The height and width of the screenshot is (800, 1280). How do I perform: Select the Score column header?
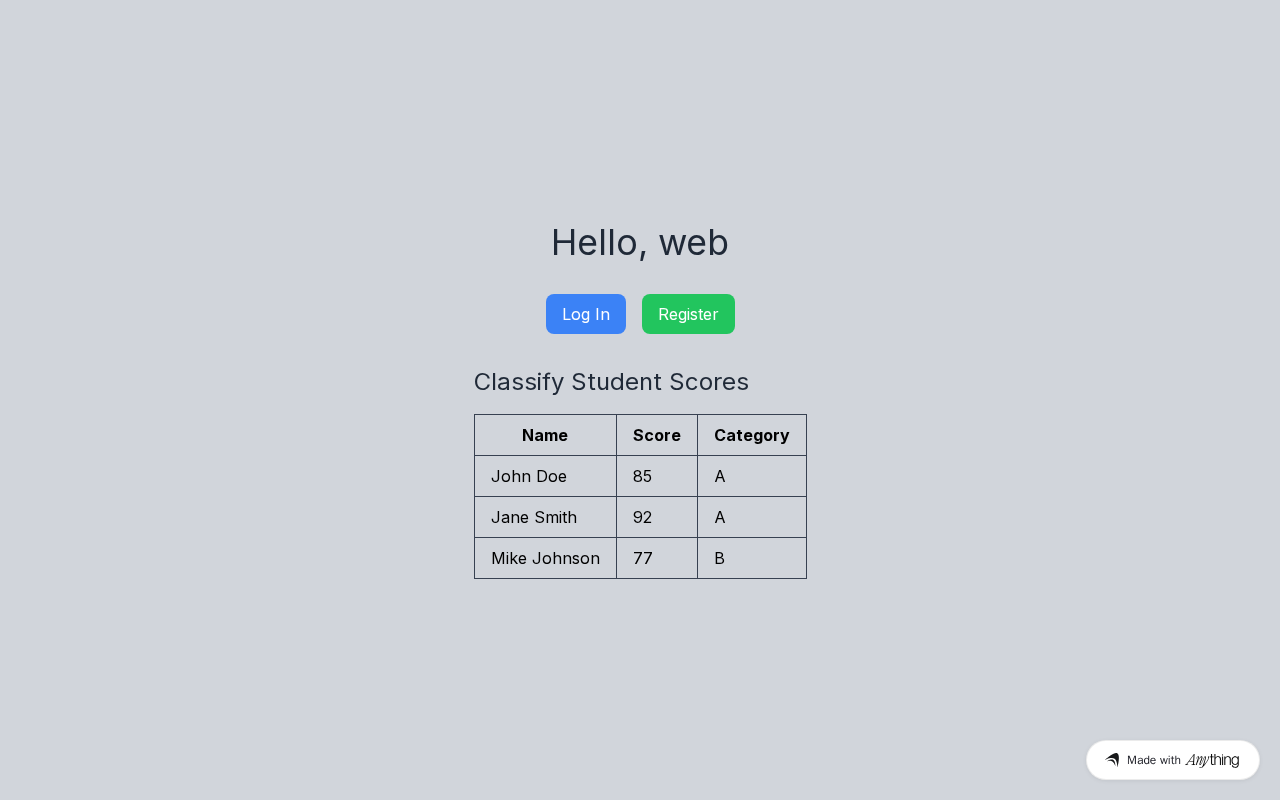click(x=656, y=435)
